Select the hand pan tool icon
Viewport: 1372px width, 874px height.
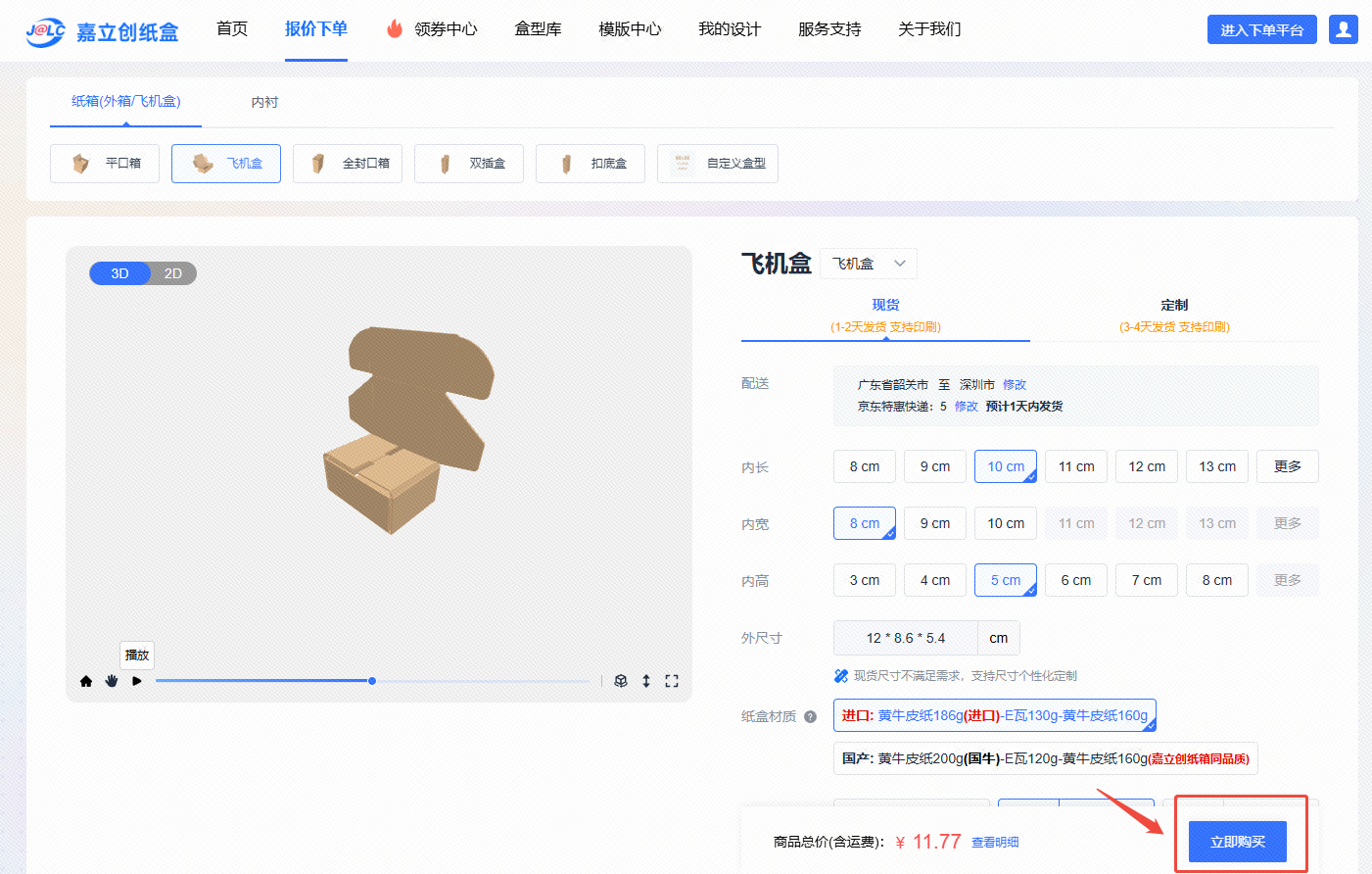point(112,681)
